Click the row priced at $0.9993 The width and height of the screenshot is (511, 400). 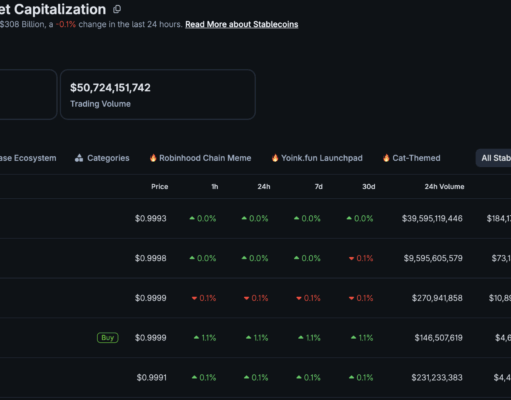tap(255, 218)
